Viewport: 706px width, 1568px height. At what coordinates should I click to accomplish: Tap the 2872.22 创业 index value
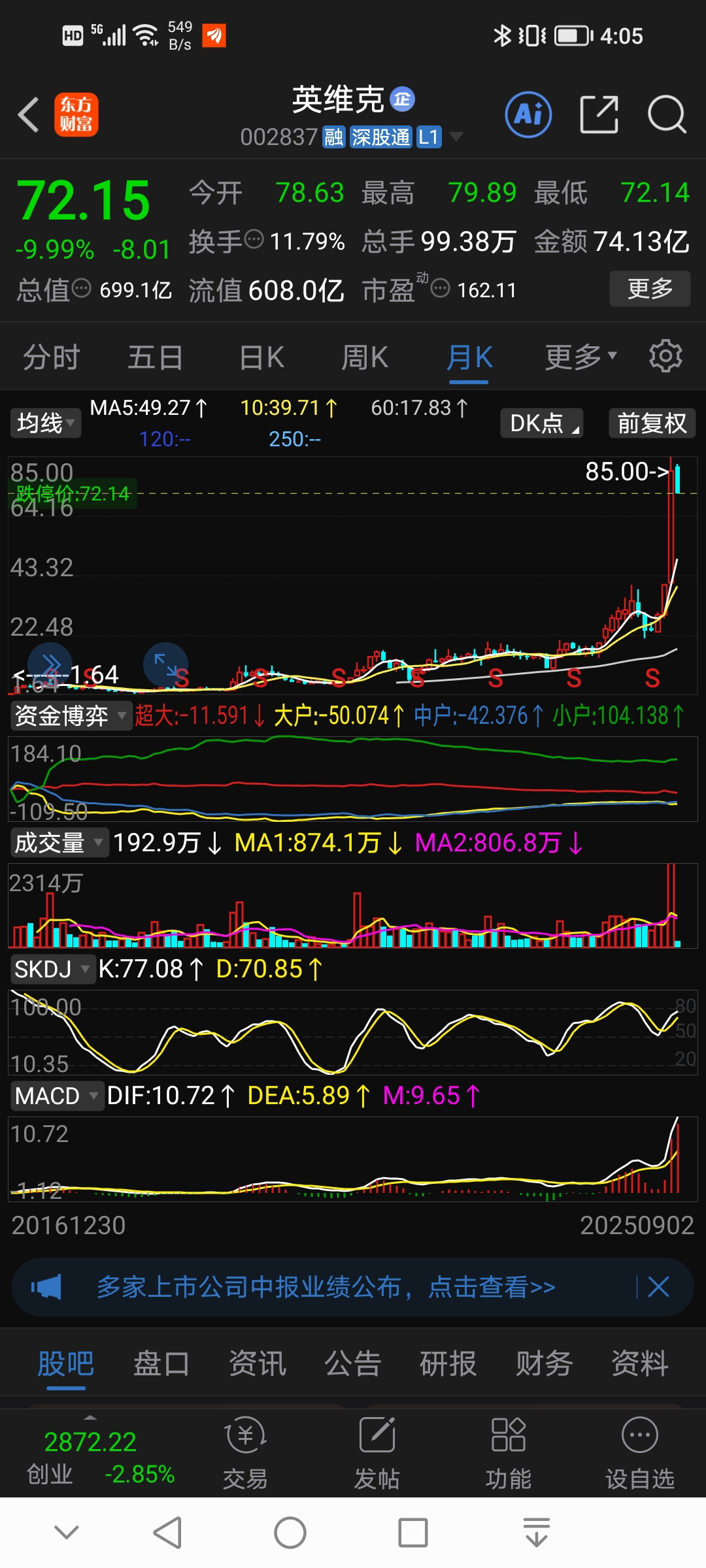click(90, 1441)
